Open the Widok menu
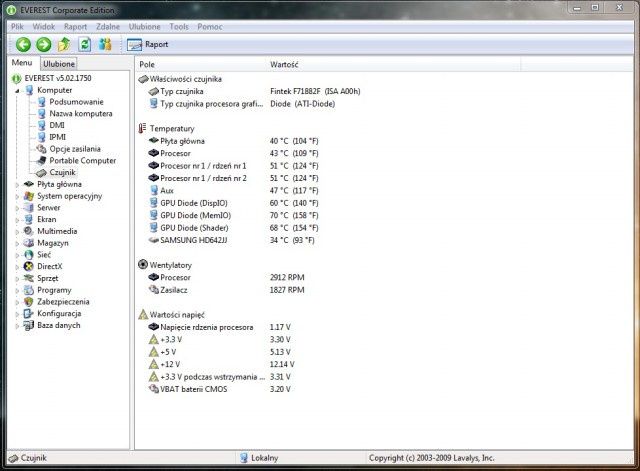This screenshot has width=640, height=471. [x=44, y=27]
